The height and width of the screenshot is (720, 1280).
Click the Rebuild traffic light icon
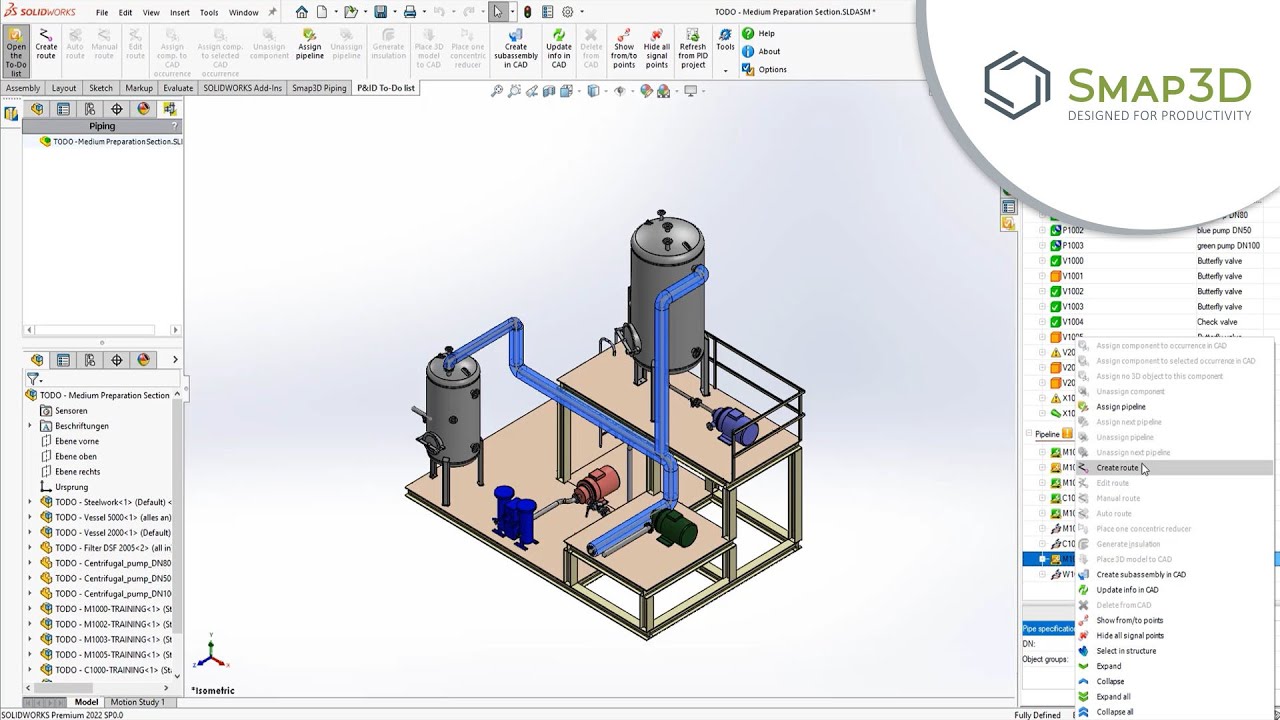click(527, 12)
